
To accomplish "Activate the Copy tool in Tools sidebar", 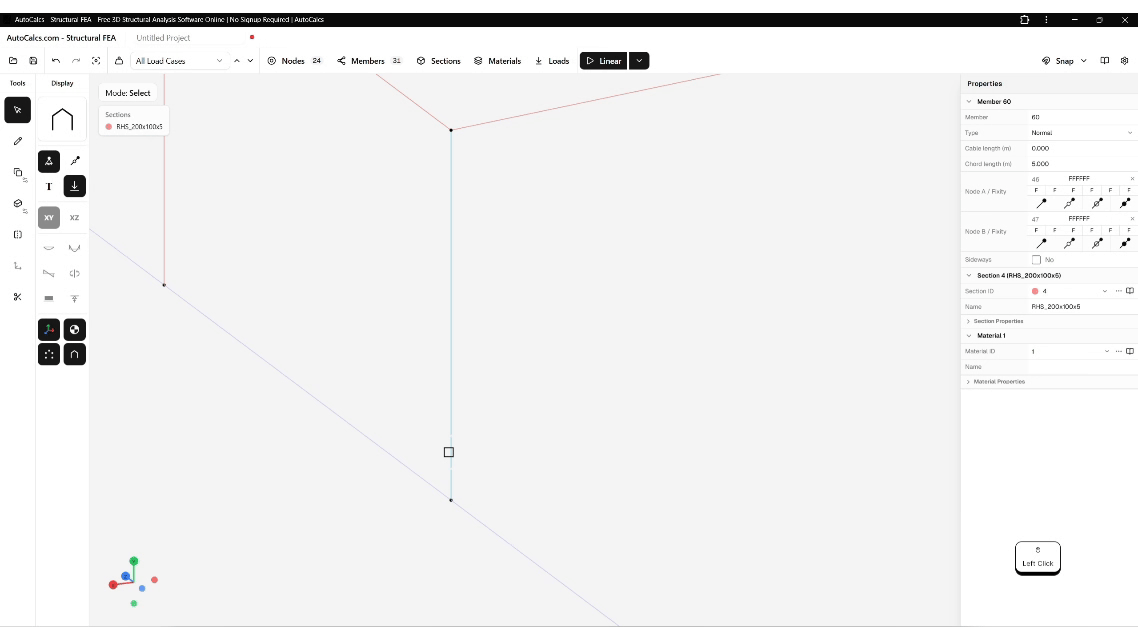I will click(x=17, y=172).
